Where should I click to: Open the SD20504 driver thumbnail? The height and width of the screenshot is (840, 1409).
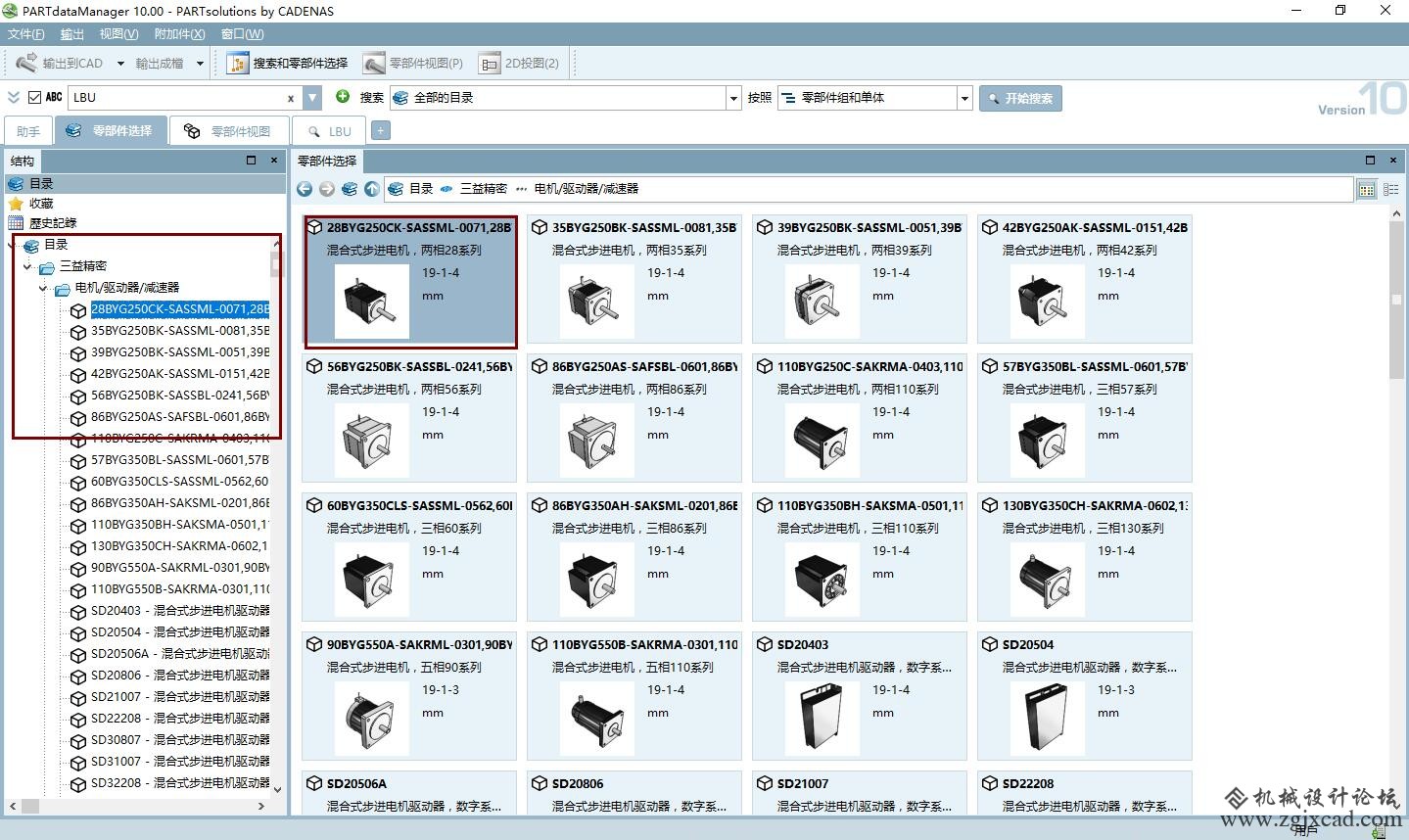(x=1048, y=719)
